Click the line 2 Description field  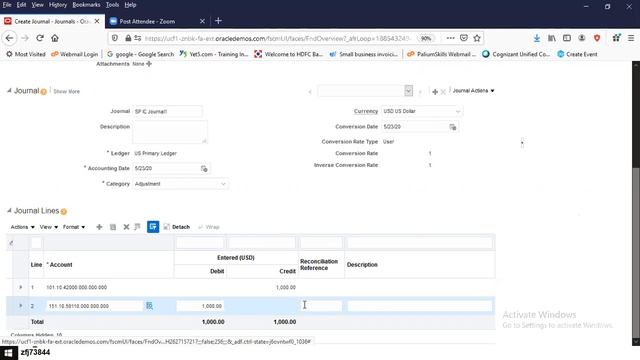click(x=420, y=306)
